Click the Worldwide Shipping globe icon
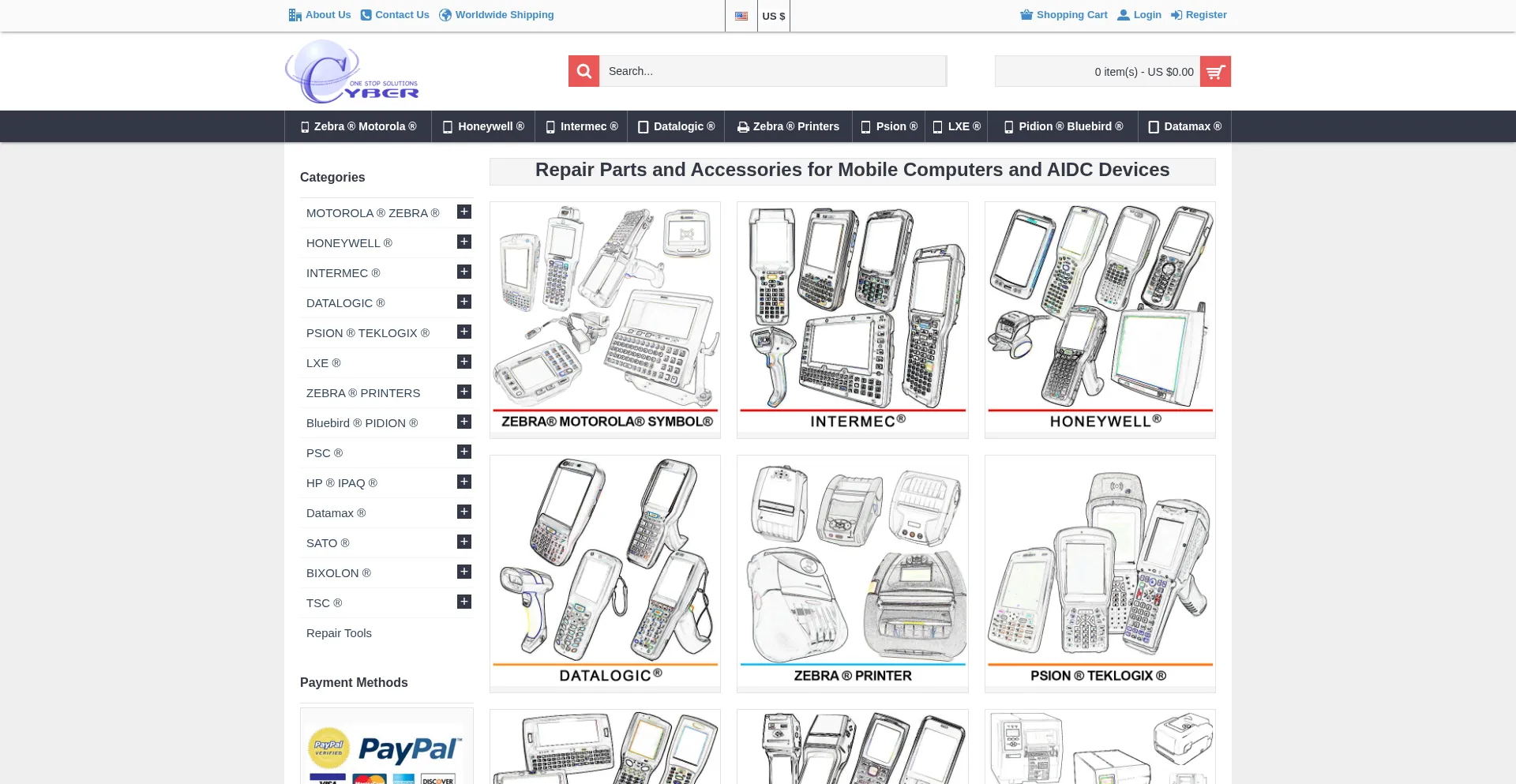Image resolution: width=1516 pixels, height=784 pixels. [445, 15]
